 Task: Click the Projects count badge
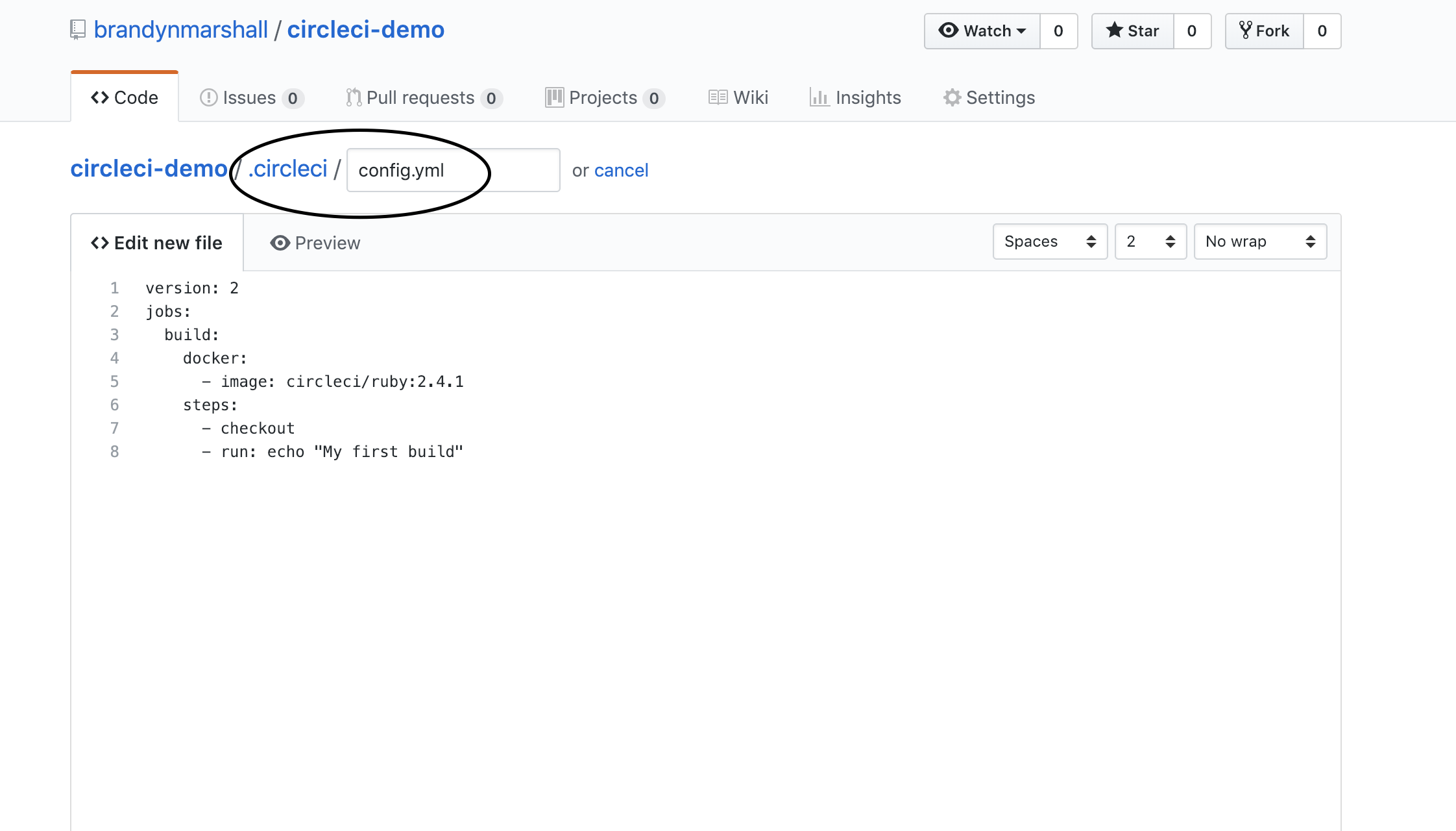pos(654,98)
